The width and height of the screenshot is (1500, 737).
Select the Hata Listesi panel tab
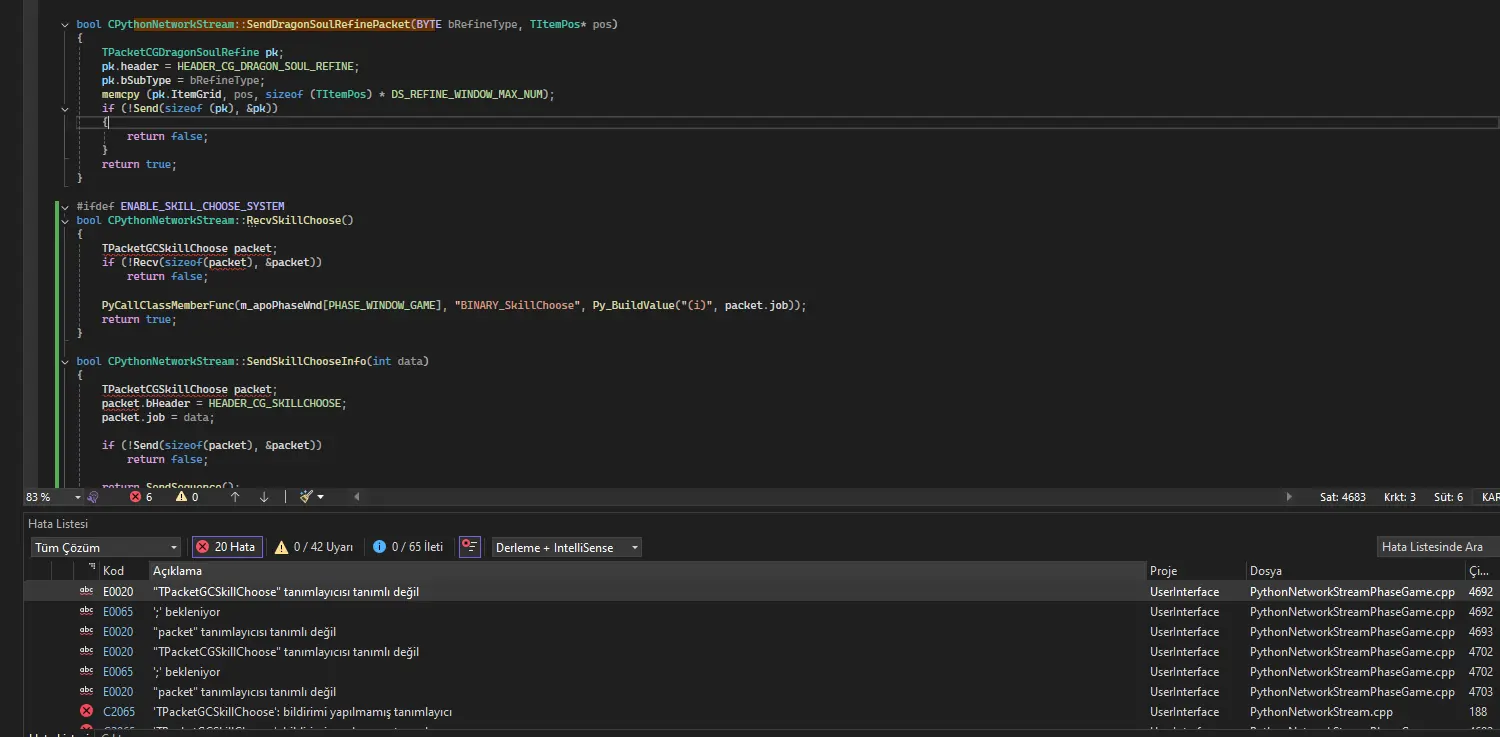point(57,523)
